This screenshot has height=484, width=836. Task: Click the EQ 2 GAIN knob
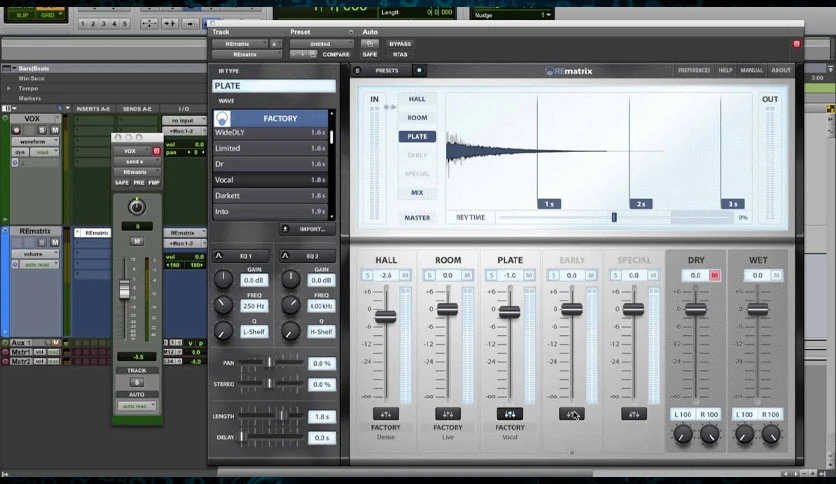(291, 279)
